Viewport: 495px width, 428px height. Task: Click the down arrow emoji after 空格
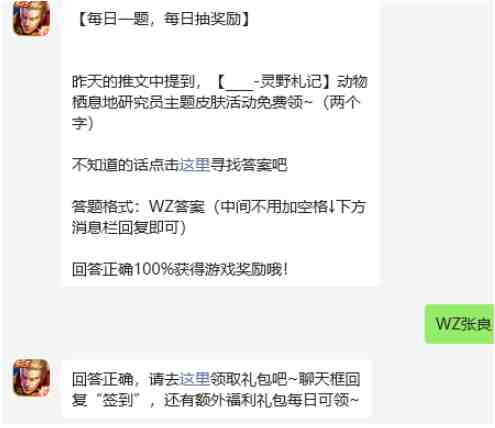332,207
